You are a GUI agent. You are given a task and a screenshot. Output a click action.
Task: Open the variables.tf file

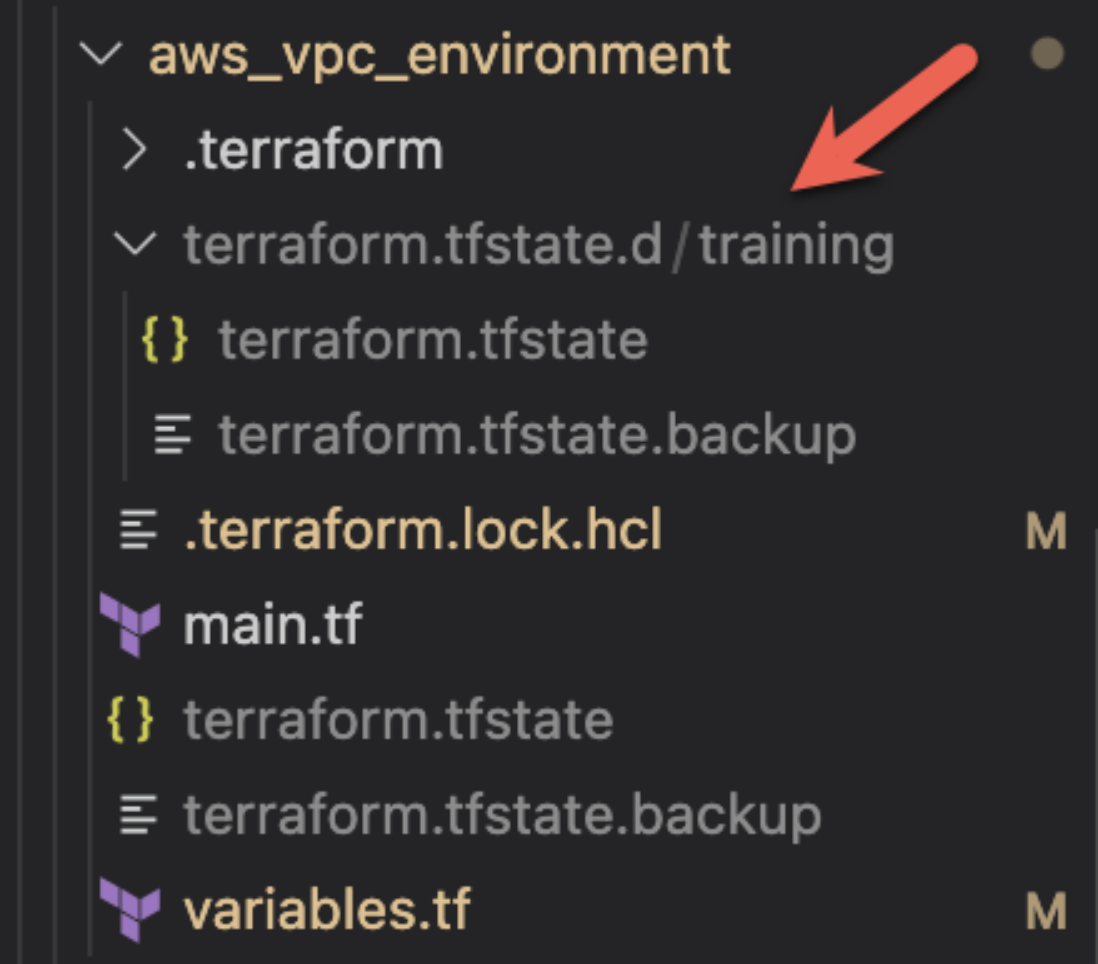point(327,909)
